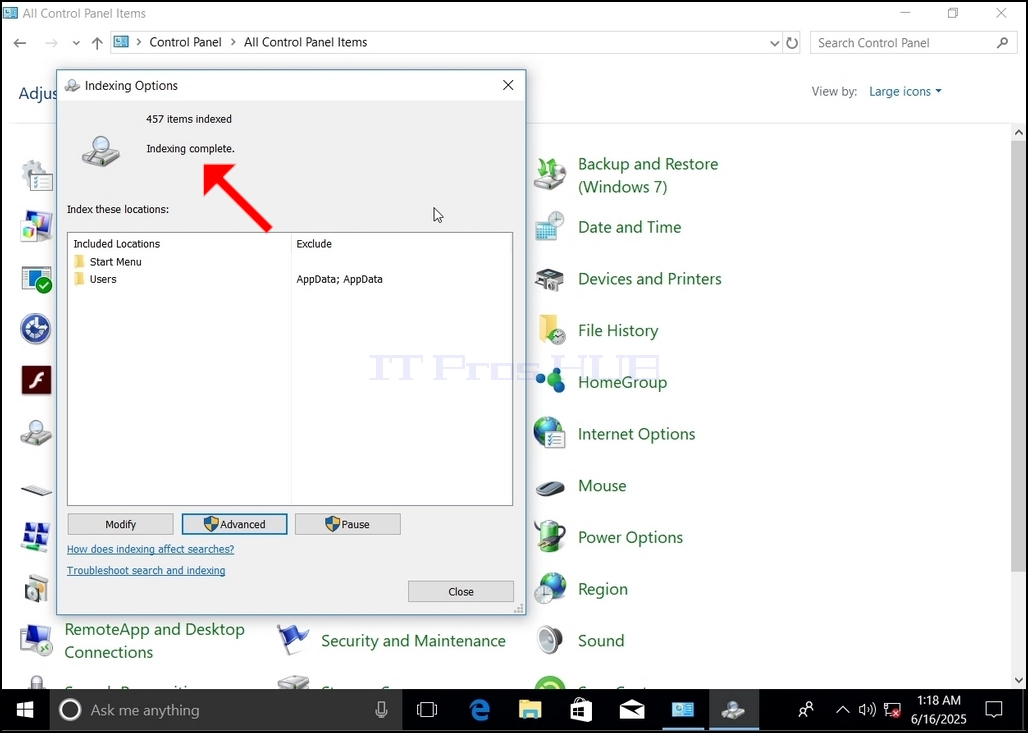Select the Users included location
This screenshot has height=733, width=1028.
click(95, 279)
